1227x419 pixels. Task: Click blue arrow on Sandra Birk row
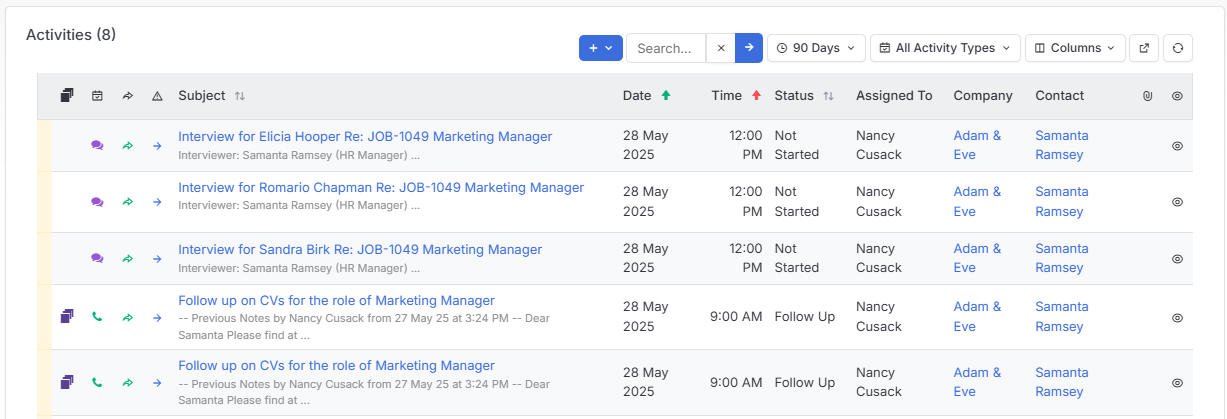tap(157, 258)
